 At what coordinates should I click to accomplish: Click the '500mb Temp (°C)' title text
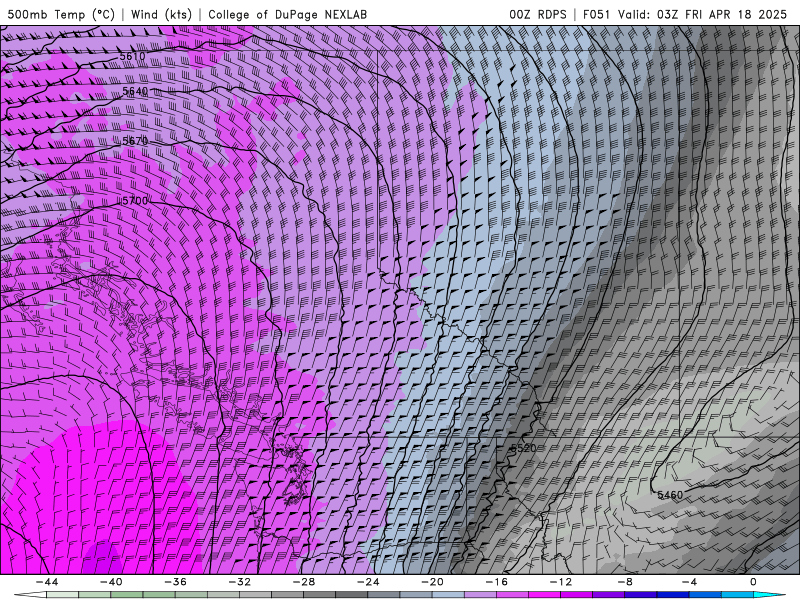tap(61, 14)
